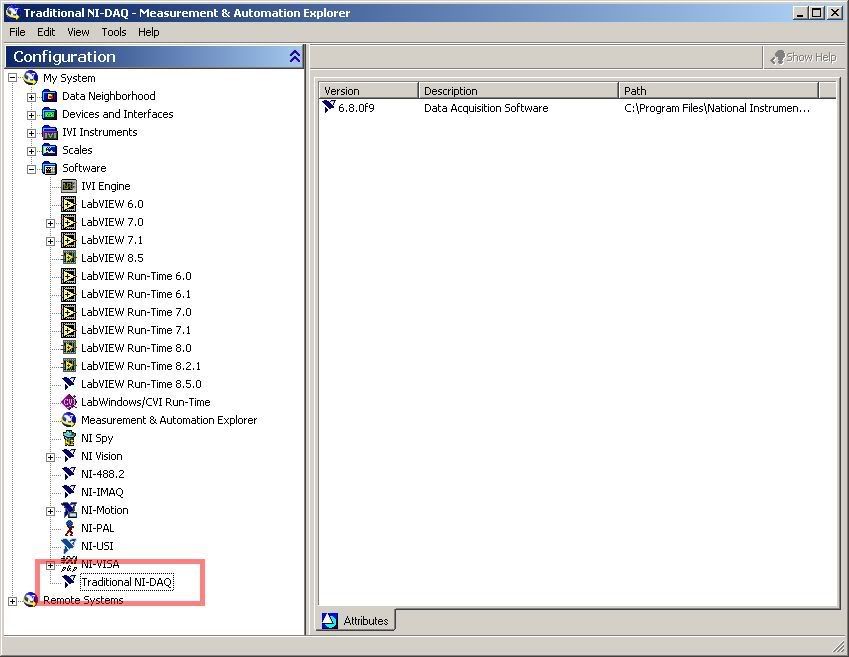Click the C:\Program Files path cell
Screen dimensions: 849x657
717,108
